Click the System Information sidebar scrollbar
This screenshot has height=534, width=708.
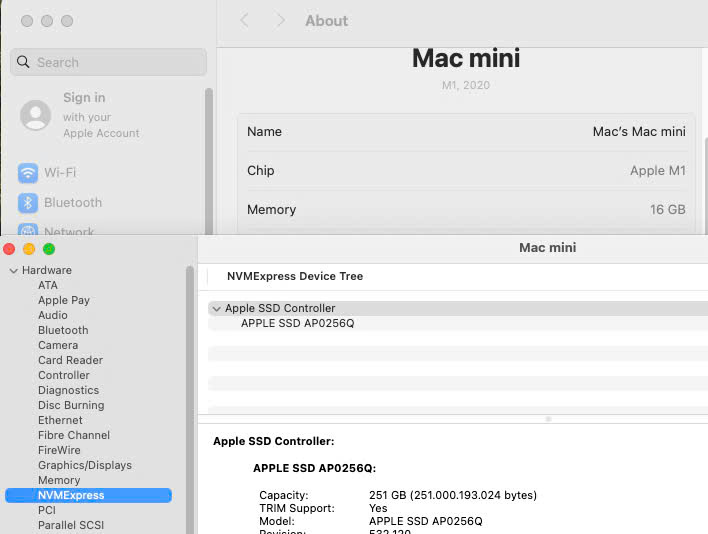coord(190,400)
